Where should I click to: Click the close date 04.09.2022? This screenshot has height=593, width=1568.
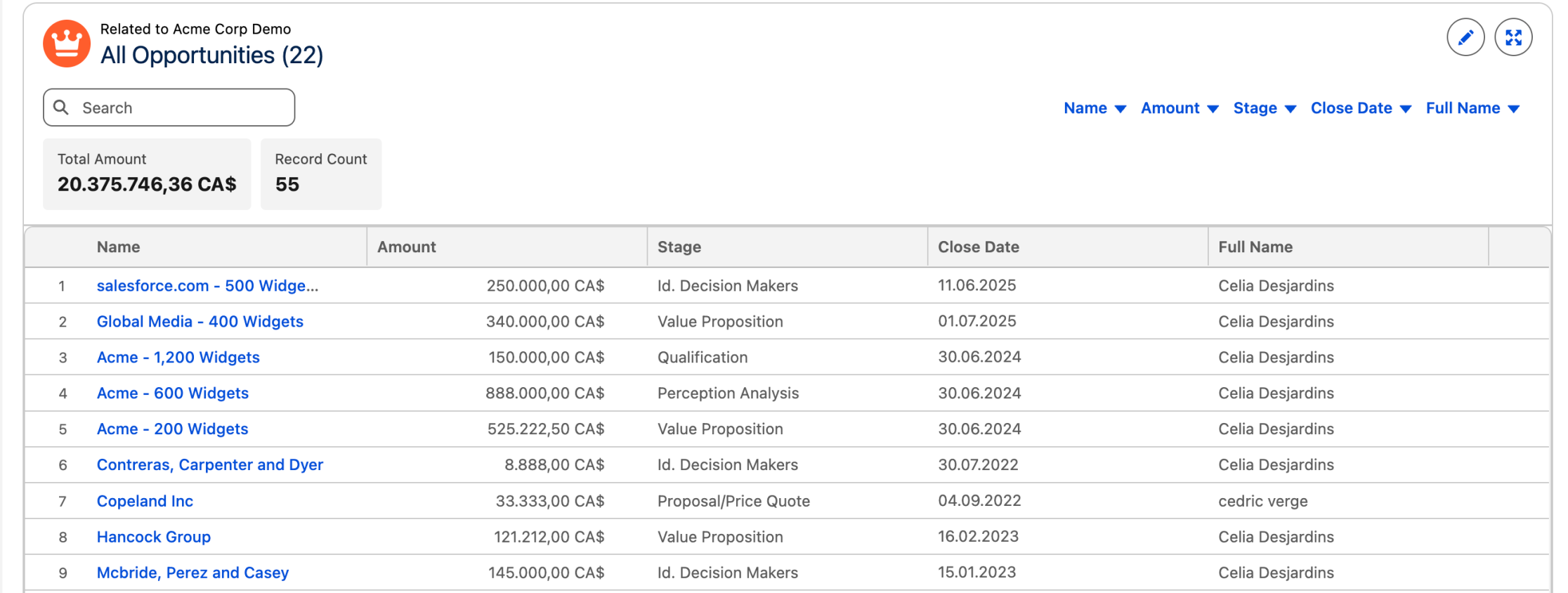[x=979, y=500]
